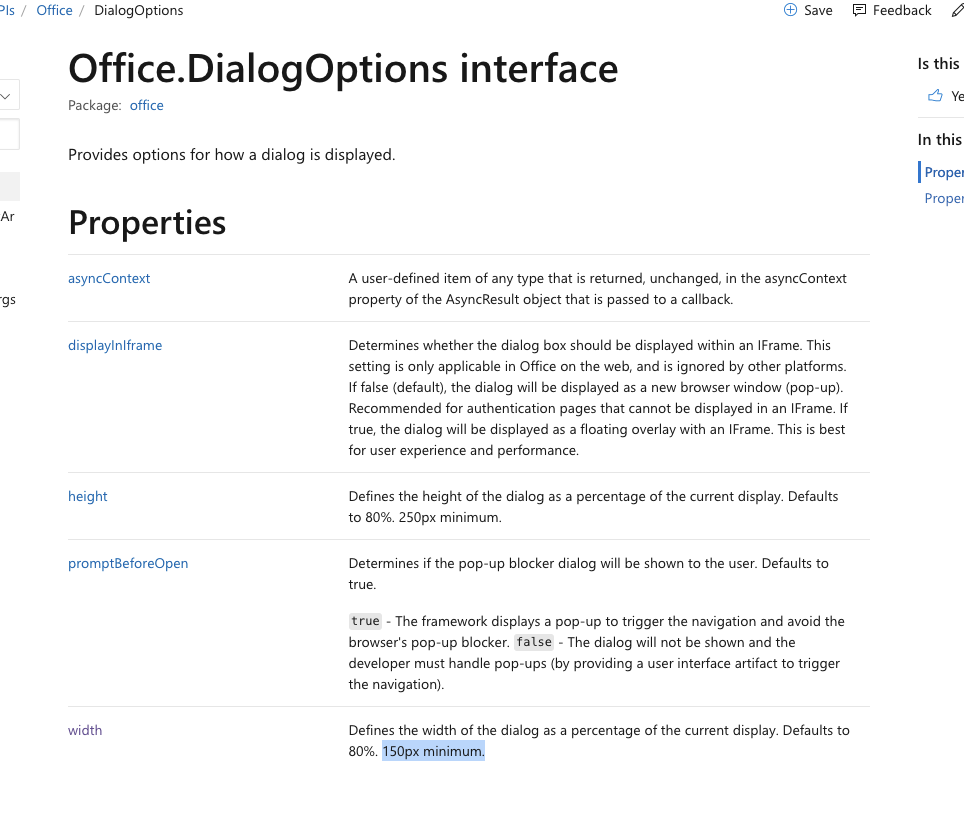The width and height of the screenshot is (964, 814).
Task: Edit the page with the pencil icon
Action: pos(957,10)
